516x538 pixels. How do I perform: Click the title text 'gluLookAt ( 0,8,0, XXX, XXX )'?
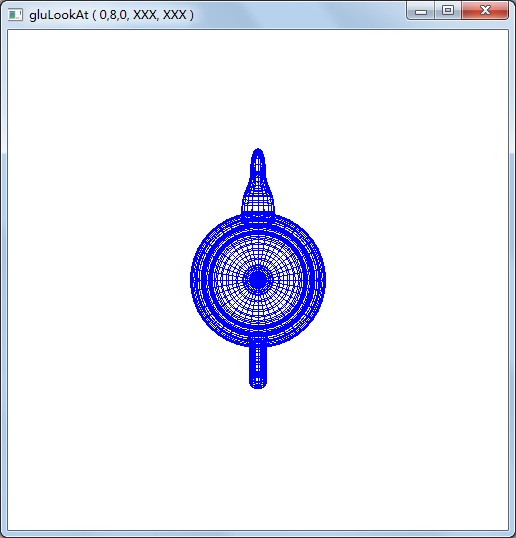point(112,15)
